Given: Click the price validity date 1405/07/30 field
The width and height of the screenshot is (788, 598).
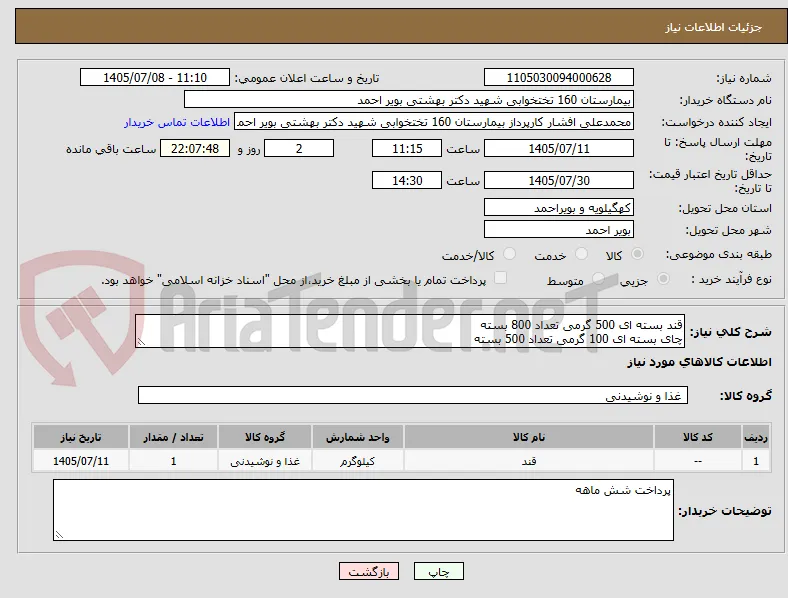Looking at the screenshot, I should (558, 180).
